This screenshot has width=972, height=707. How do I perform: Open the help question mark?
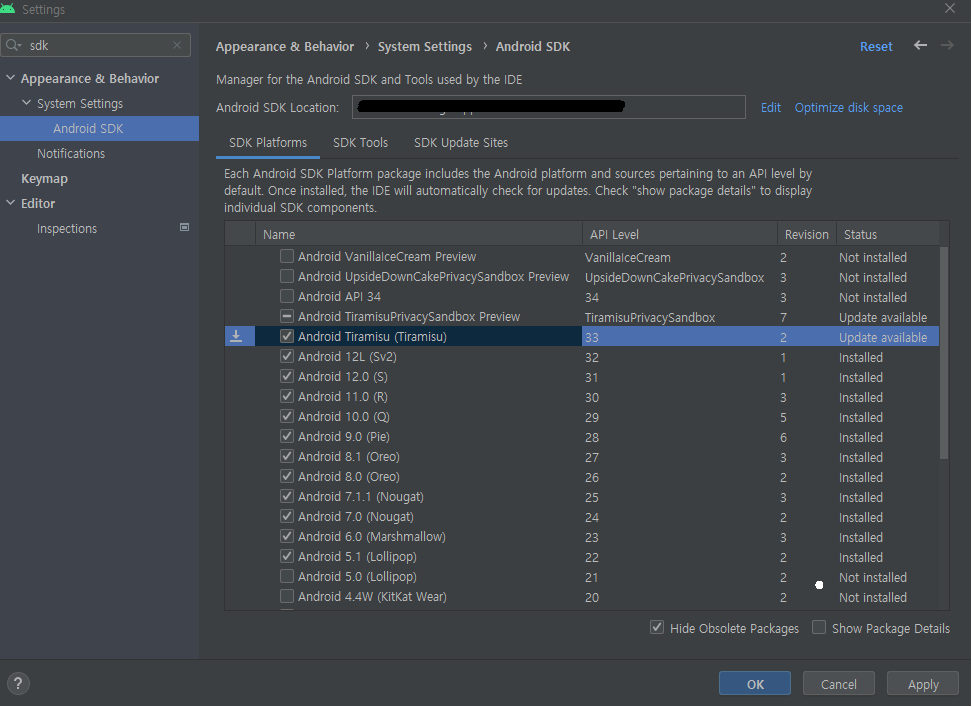click(18, 683)
